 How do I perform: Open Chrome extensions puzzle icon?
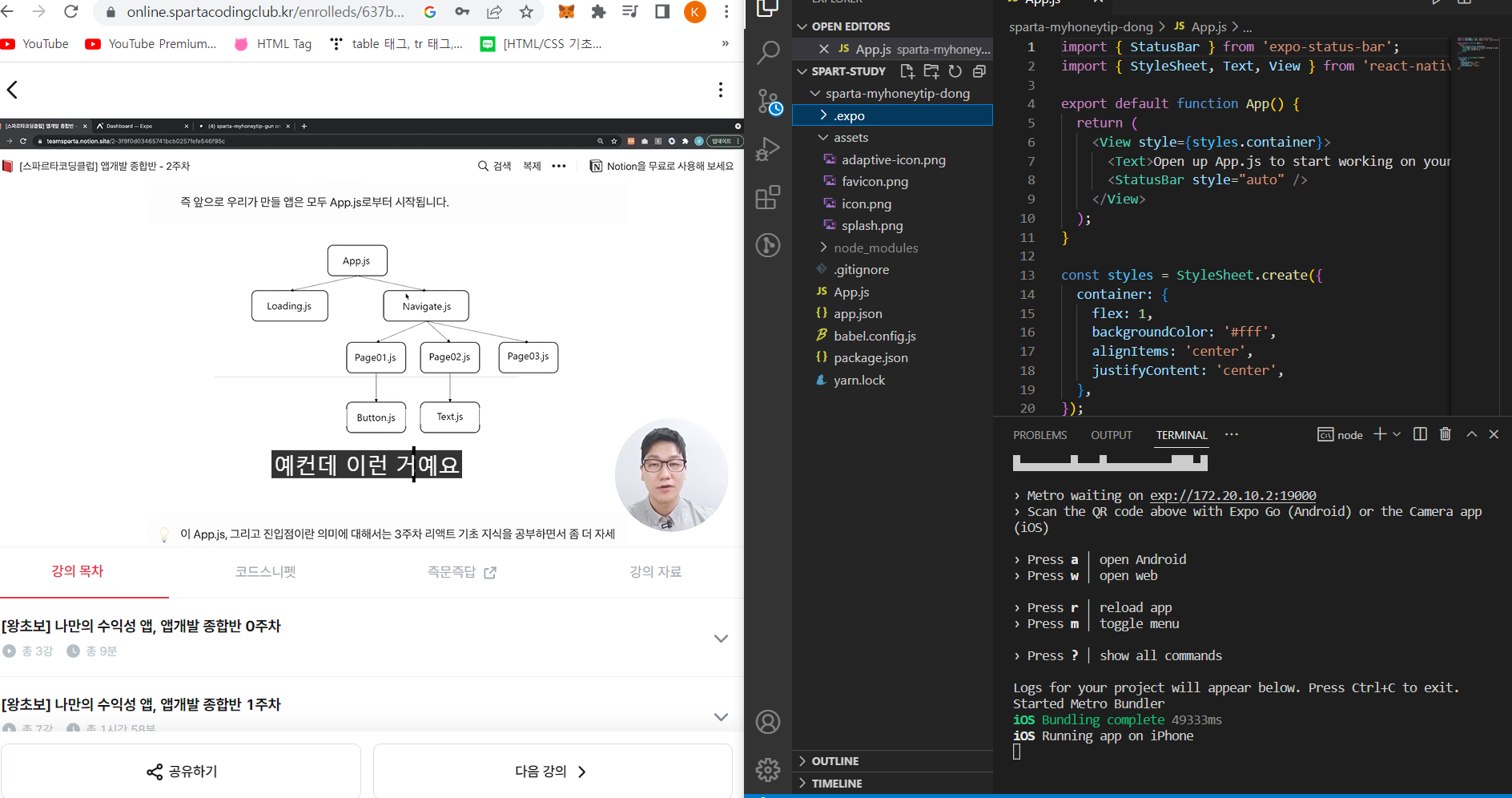(598, 11)
